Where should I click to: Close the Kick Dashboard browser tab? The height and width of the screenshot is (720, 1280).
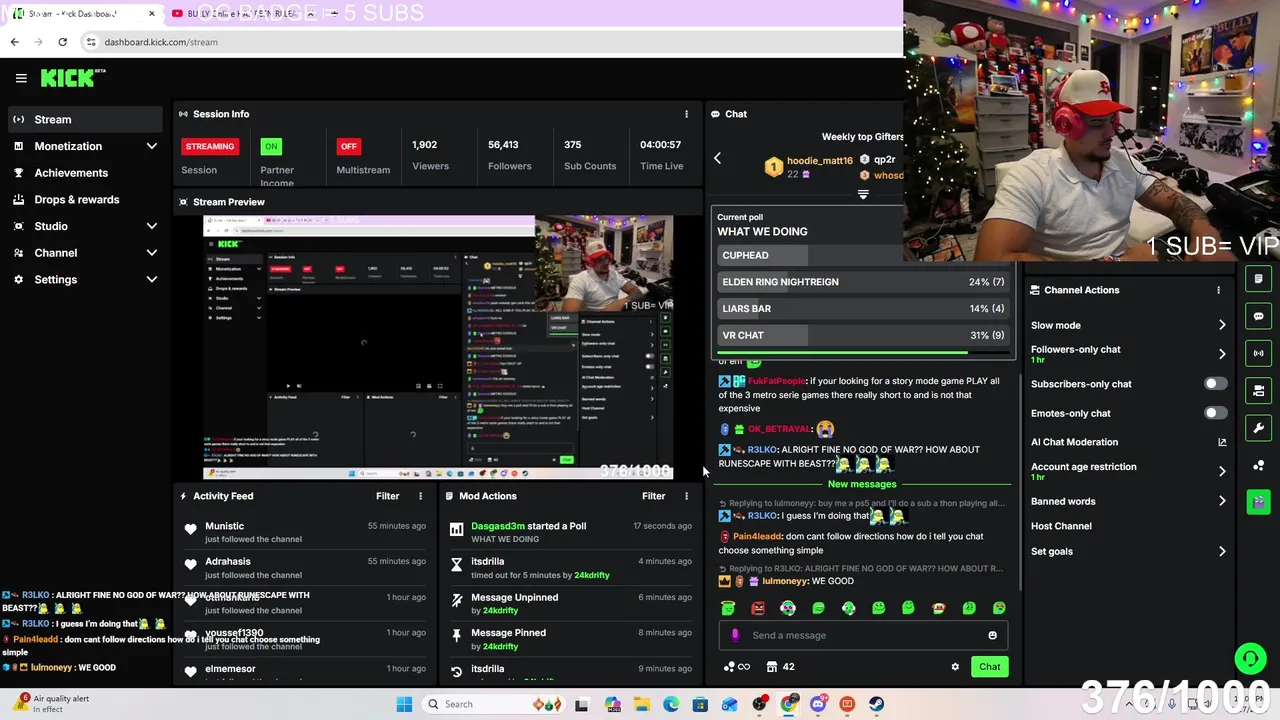[151, 14]
